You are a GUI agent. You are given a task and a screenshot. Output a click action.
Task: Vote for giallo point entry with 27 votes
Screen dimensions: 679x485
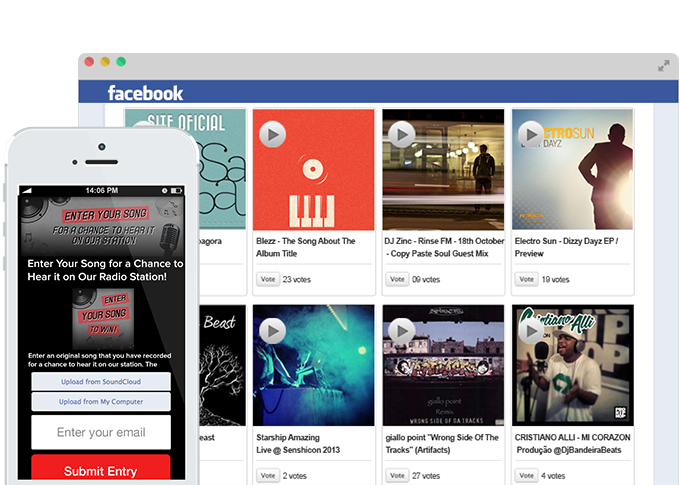coord(397,475)
